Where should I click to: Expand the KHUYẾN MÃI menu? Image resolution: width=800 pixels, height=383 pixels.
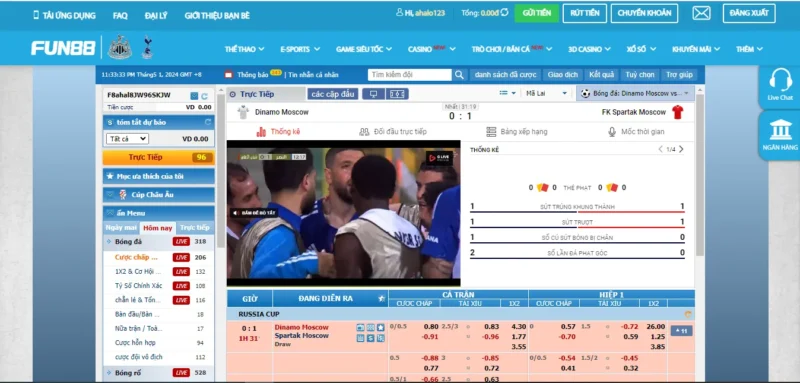696,49
